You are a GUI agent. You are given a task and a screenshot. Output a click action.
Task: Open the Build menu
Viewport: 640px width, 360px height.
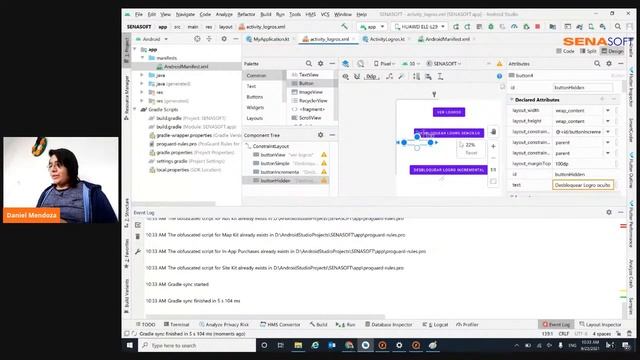pos(266,14)
